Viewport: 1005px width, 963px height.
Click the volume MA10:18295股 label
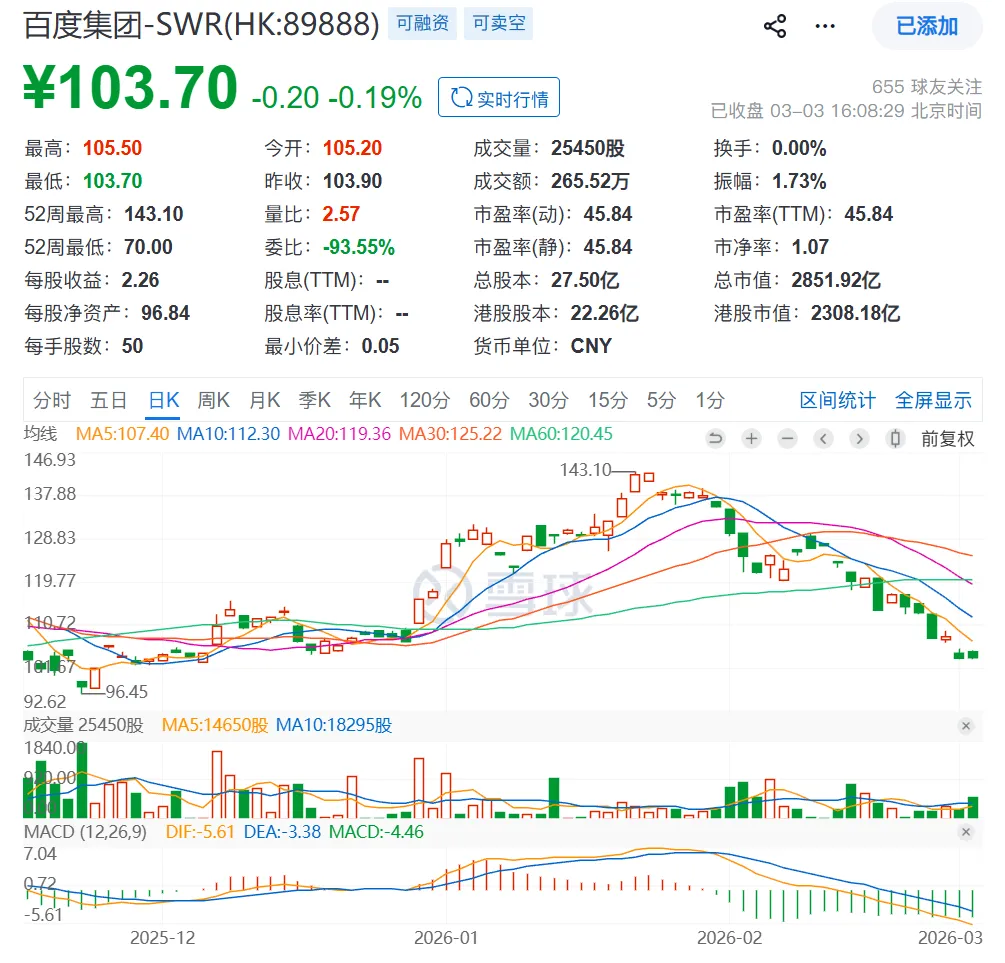click(x=334, y=726)
